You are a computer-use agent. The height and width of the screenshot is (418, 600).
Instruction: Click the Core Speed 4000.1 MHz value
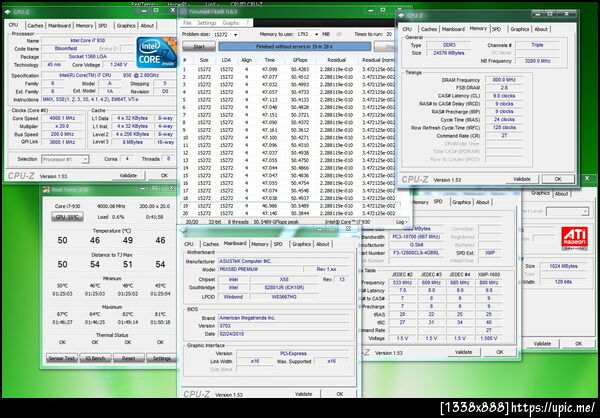(x=63, y=118)
